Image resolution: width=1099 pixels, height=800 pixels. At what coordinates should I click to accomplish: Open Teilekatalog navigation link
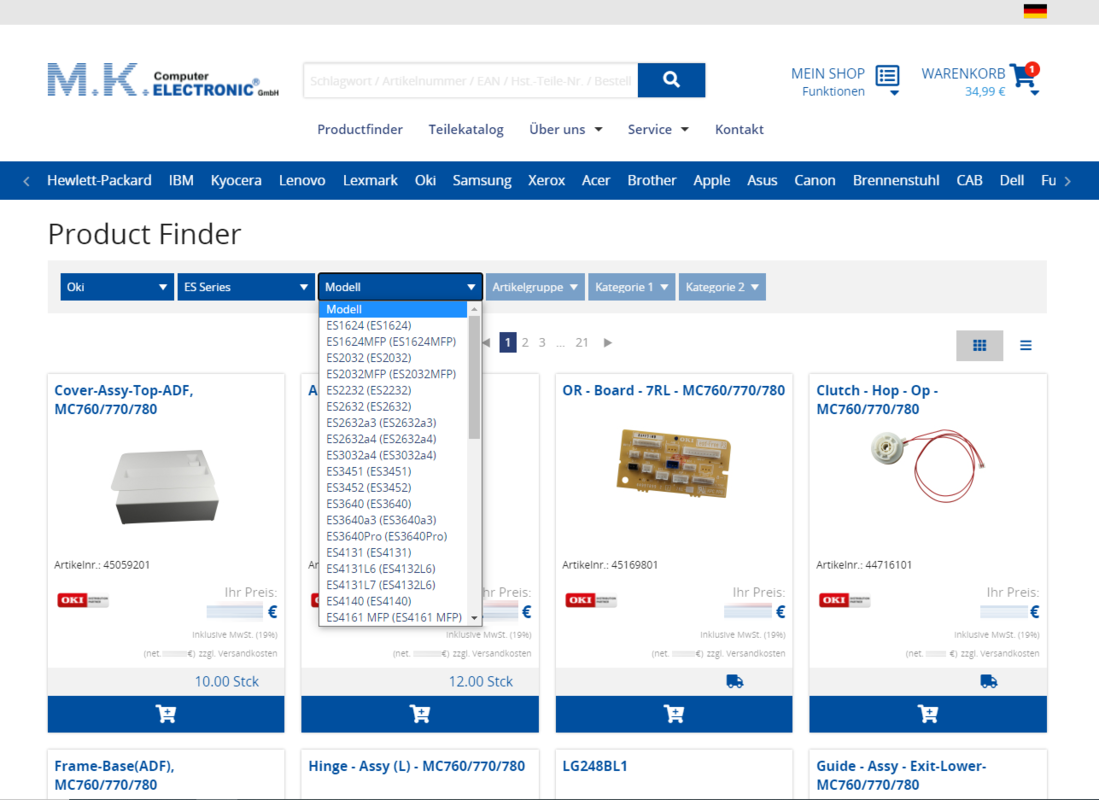pos(466,129)
